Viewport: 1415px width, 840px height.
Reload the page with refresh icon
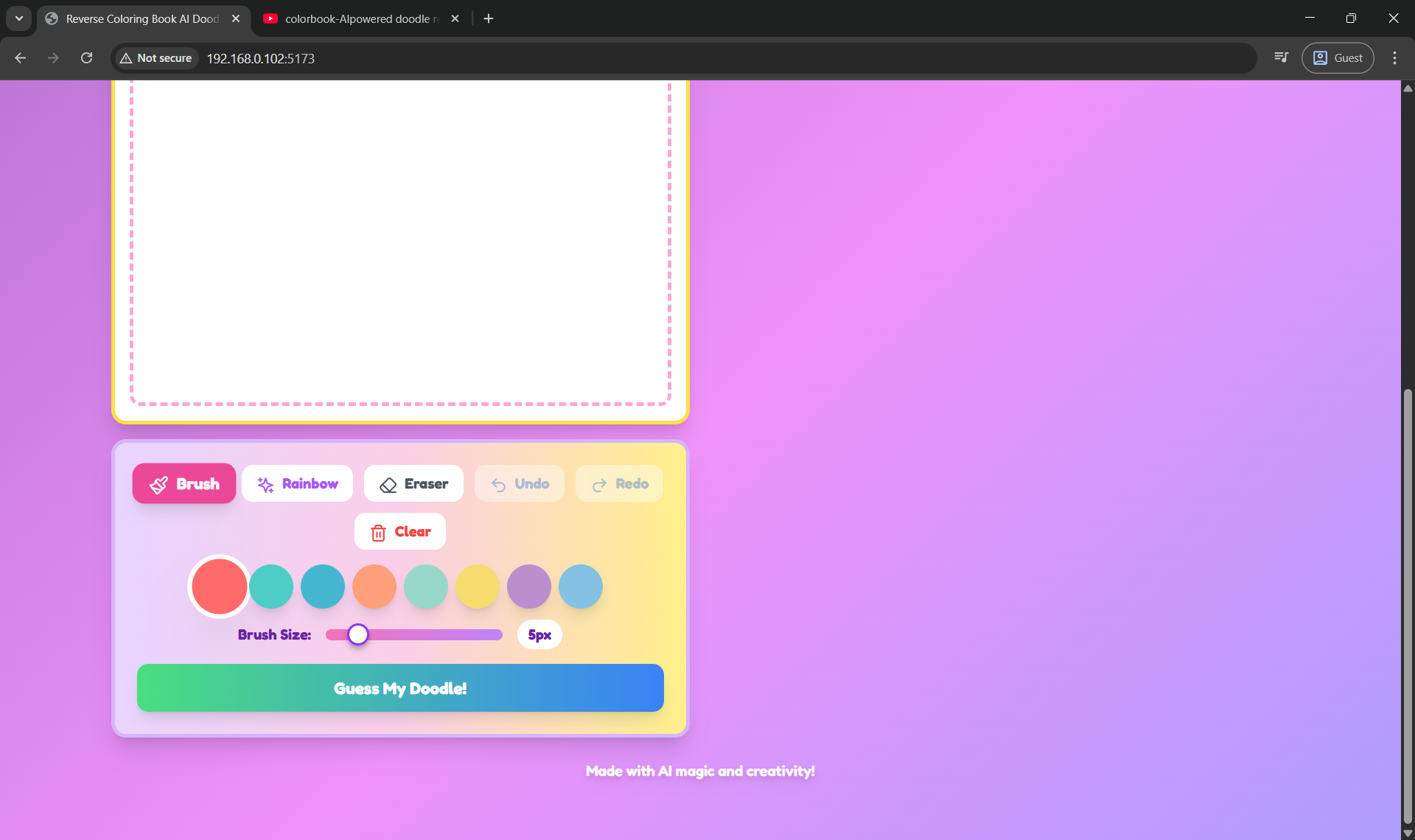pos(86,58)
